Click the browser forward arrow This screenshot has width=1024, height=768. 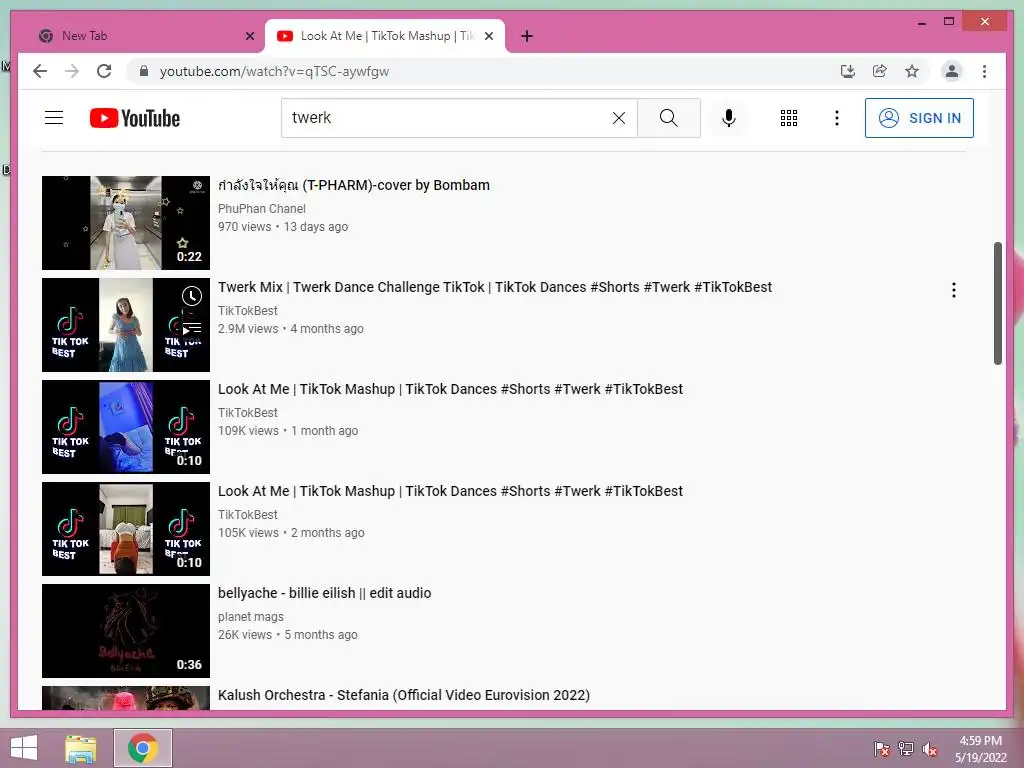pyautogui.click(x=72, y=71)
